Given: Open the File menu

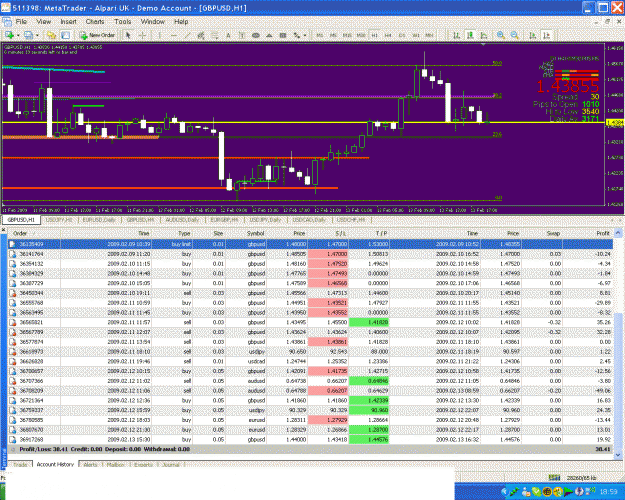Looking at the screenshot, I should tap(21, 22).
